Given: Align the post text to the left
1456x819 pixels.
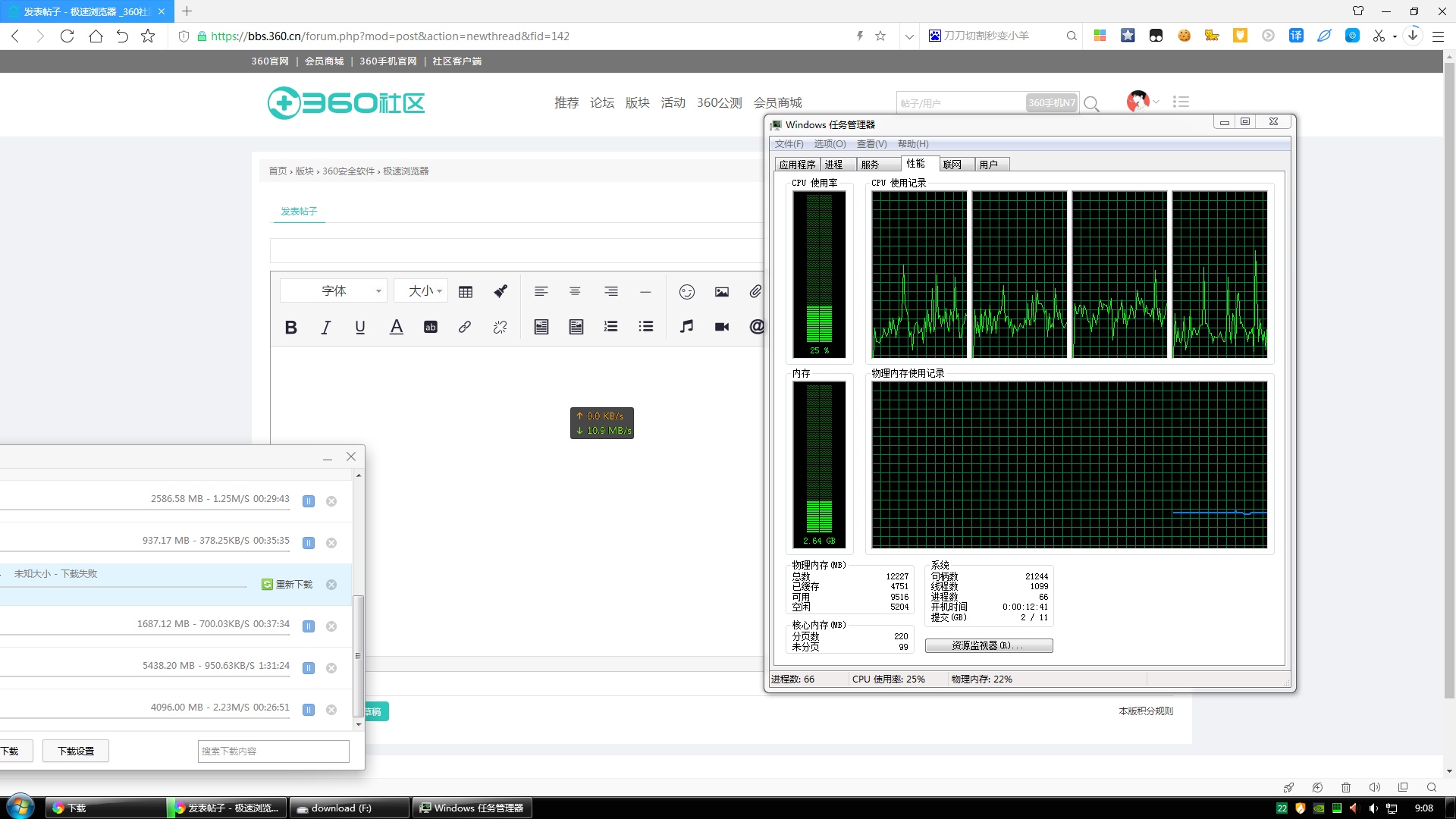Looking at the screenshot, I should (541, 291).
